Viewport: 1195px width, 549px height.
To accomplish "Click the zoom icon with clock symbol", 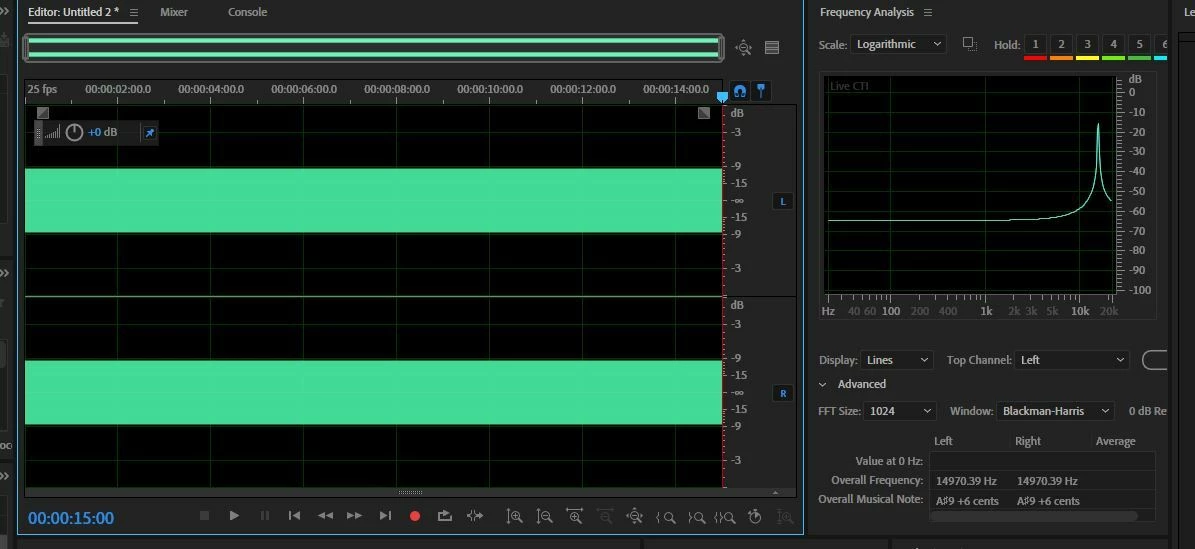I will (754, 517).
